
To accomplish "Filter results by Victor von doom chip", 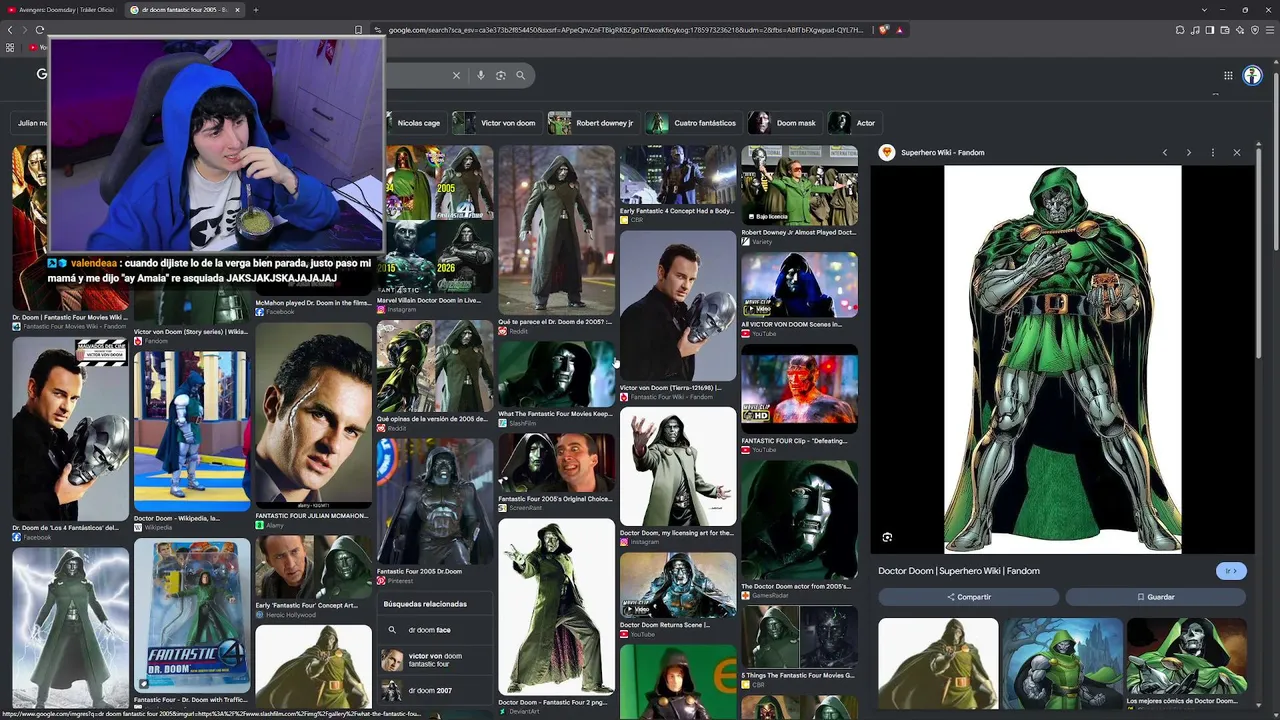I will tap(496, 123).
